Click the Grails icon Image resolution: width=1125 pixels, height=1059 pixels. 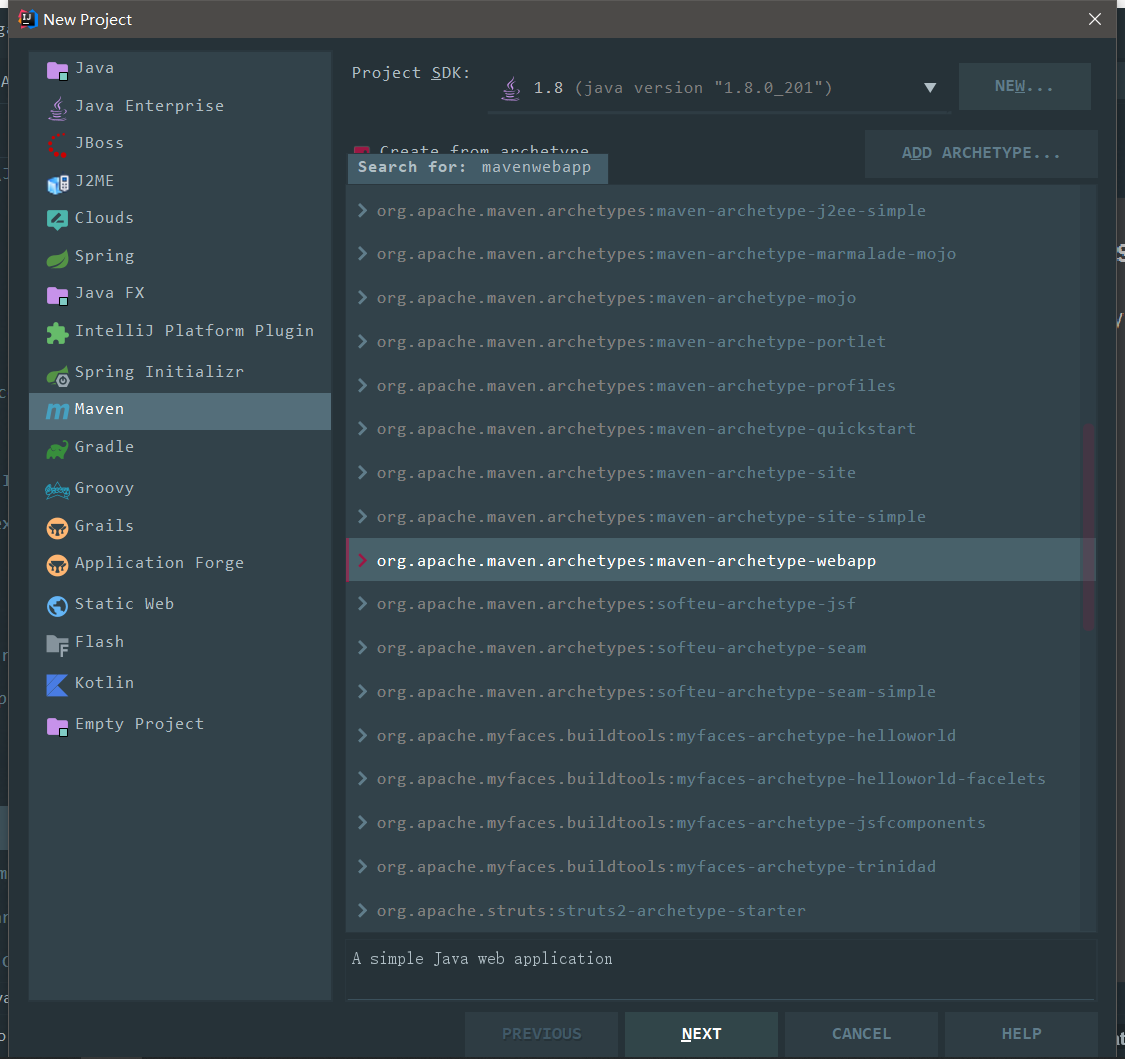pos(57,528)
